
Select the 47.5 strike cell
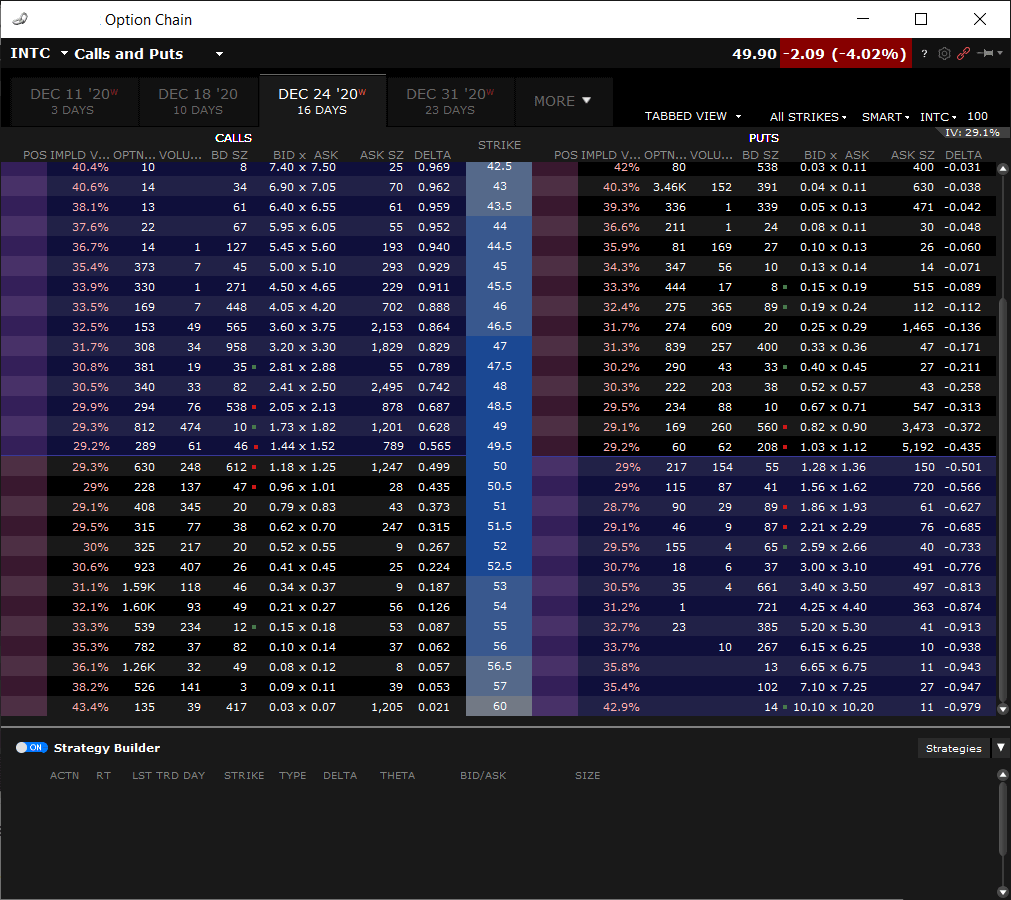coord(499,366)
